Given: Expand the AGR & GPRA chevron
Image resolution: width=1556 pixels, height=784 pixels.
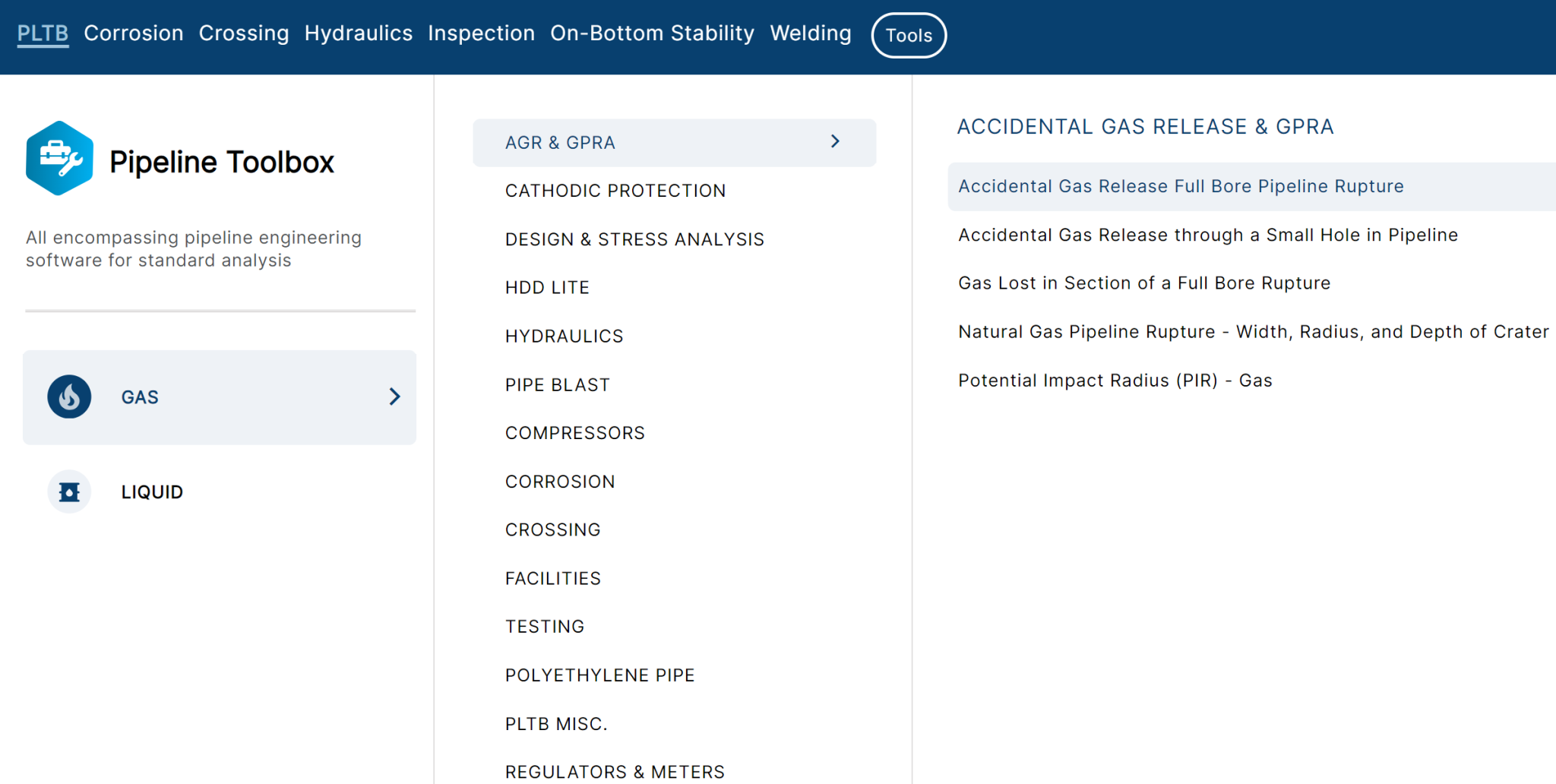Looking at the screenshot, I should pos(834,142).
